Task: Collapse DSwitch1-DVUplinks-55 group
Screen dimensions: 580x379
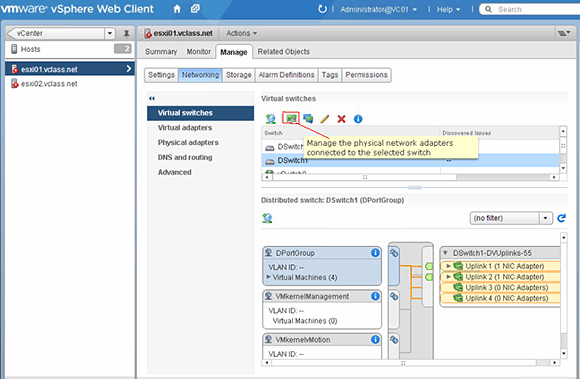Action: pos(445,253)
